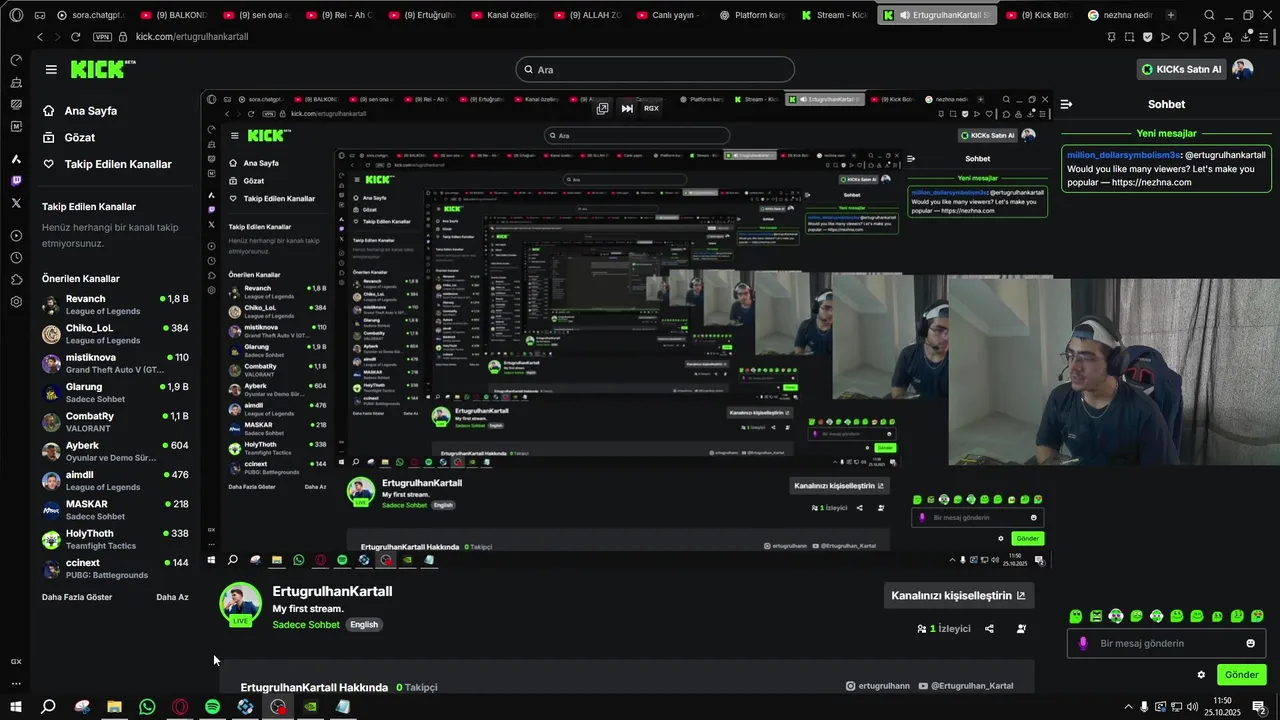Click the nezhna.com link in chat message

click(1151, 183)
